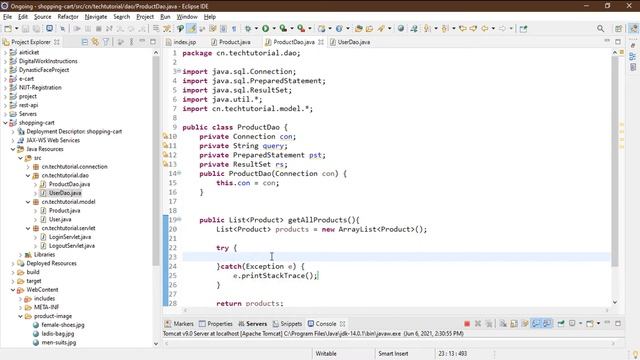The image size is (640, 360).
Task: Click the Back navigation arrow in toolbar
Action: pyautogui.click(x=484, y=29)
